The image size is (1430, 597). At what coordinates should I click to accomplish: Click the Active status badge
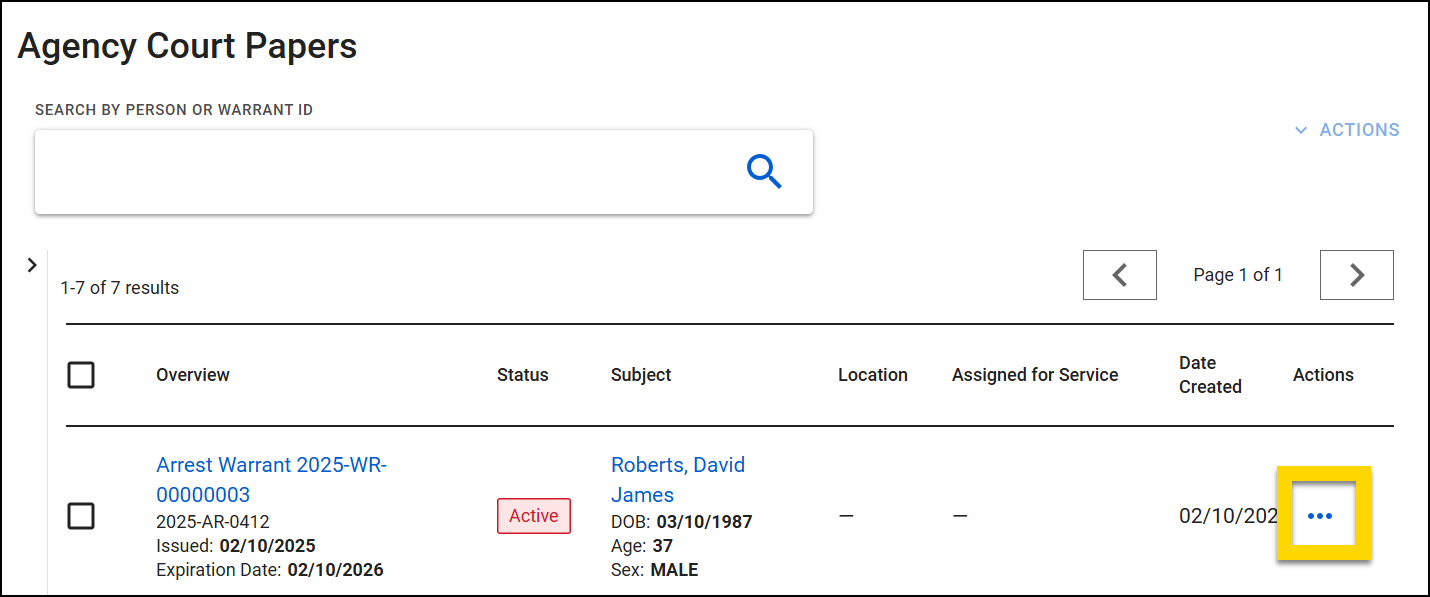click(x=533, y=515)
